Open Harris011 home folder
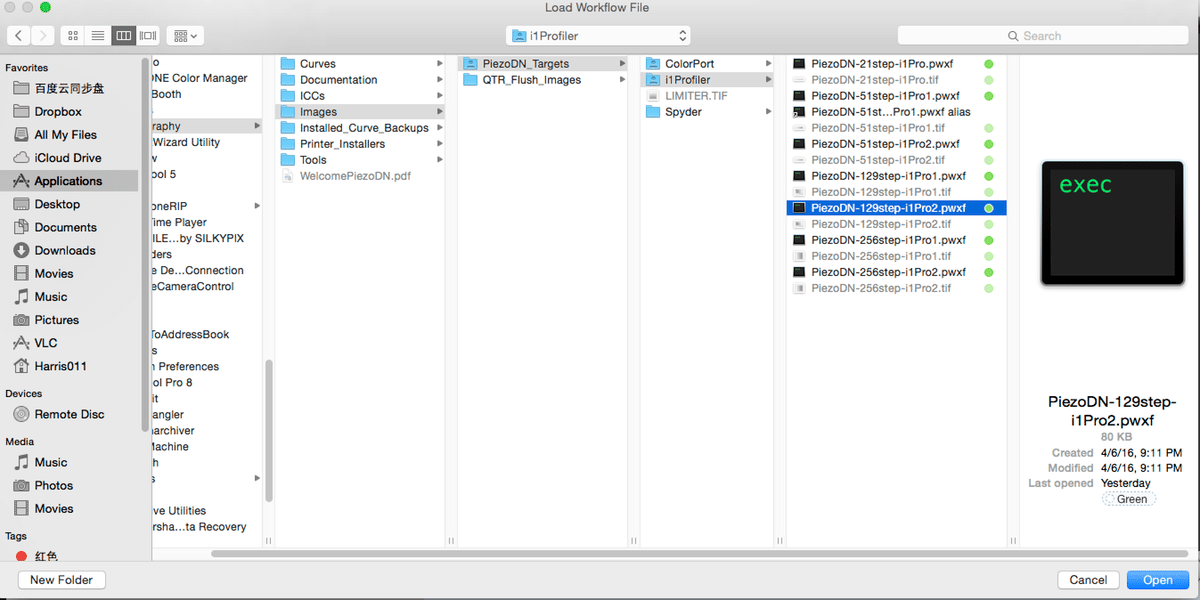The width and height of the screenshot is (1200, 600). coord(60,366)
